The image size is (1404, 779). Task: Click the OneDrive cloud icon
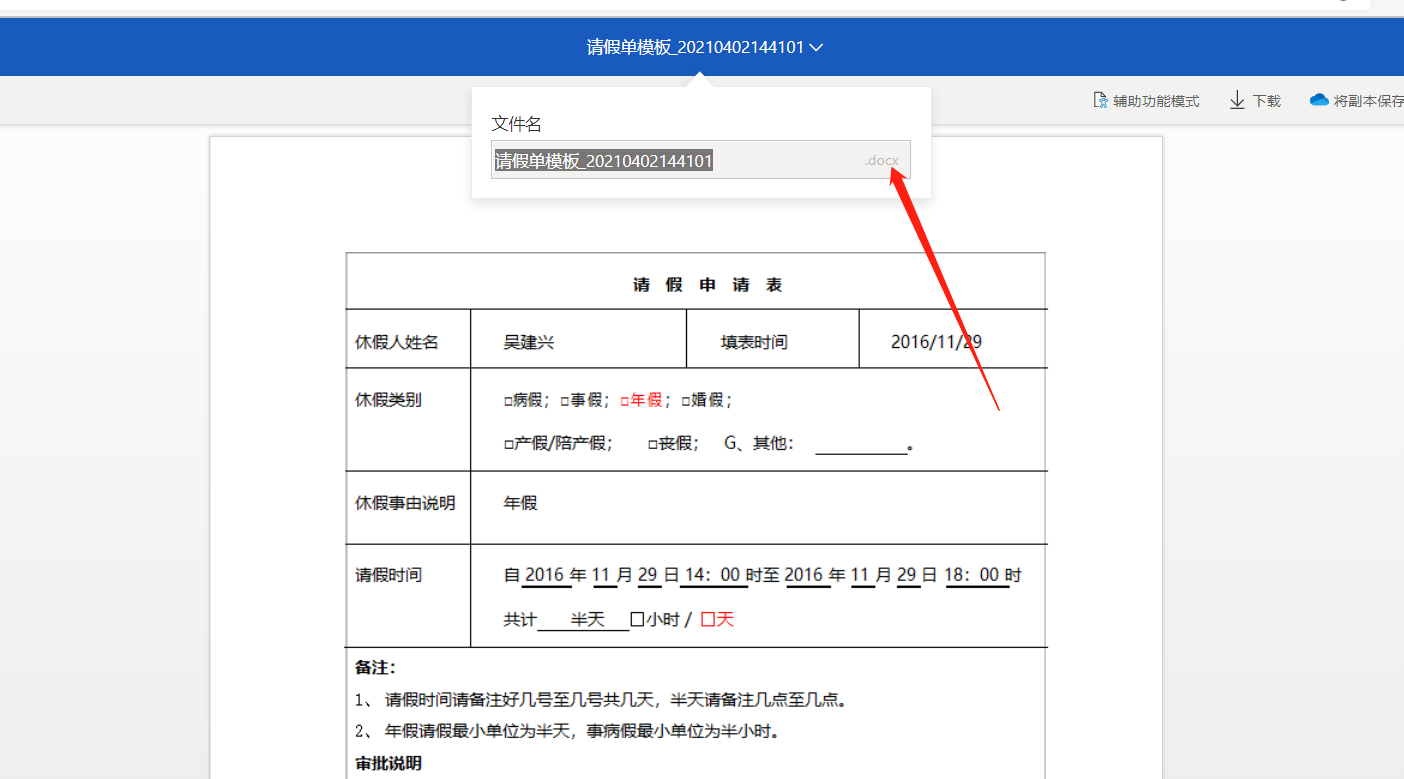coord(1320,98)
